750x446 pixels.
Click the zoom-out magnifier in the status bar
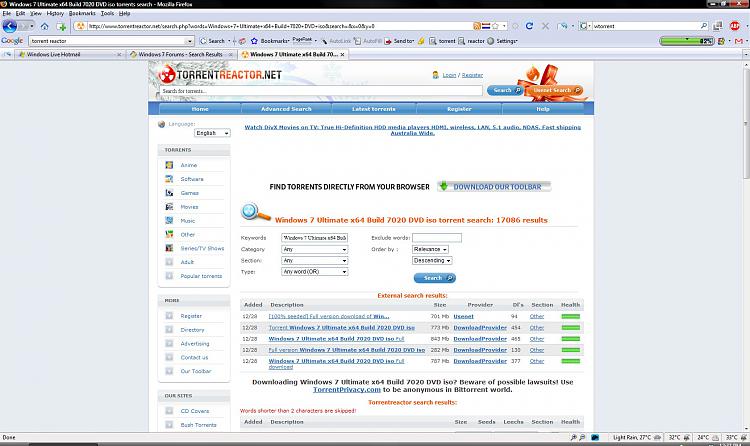pyautogui.click(x=582, y=437)
